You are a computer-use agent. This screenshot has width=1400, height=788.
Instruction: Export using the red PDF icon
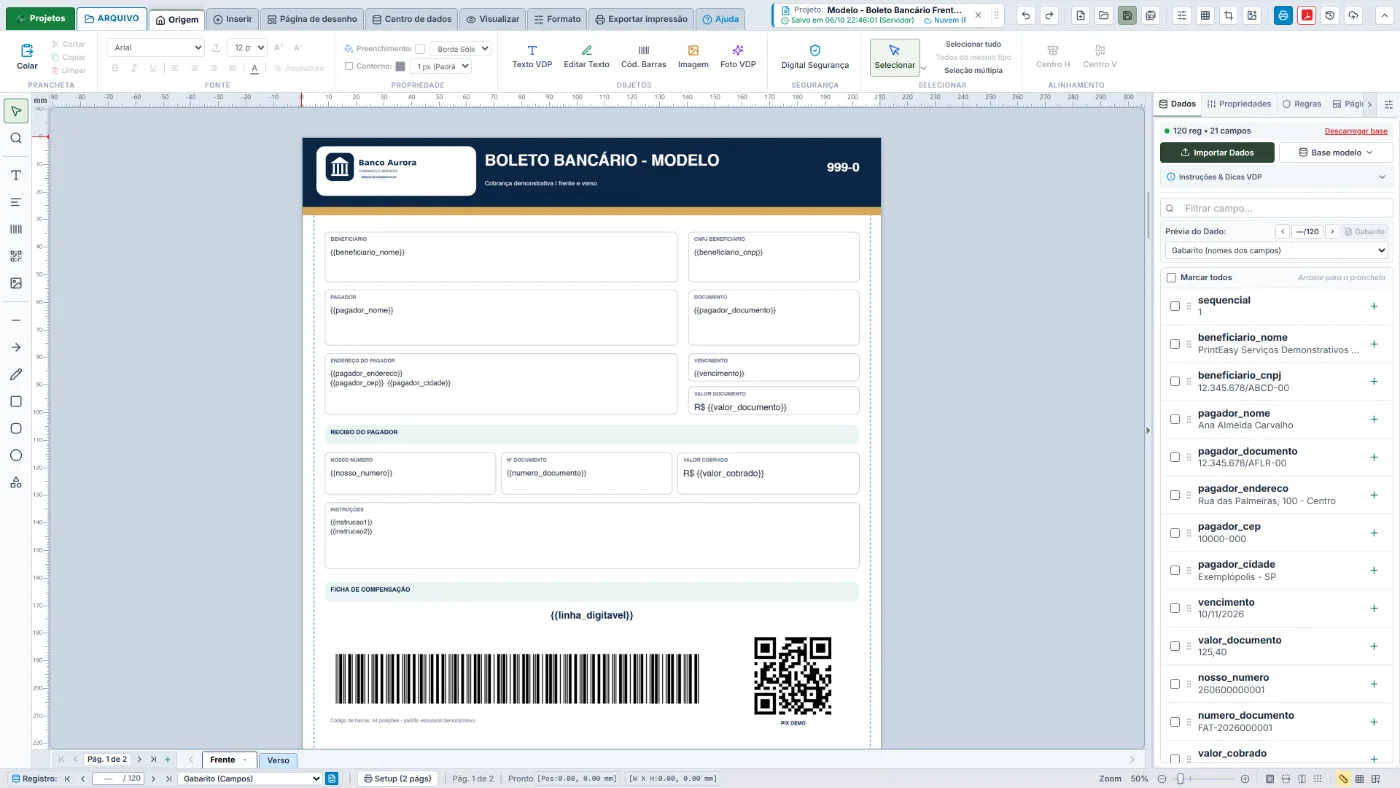(1306, 16)
